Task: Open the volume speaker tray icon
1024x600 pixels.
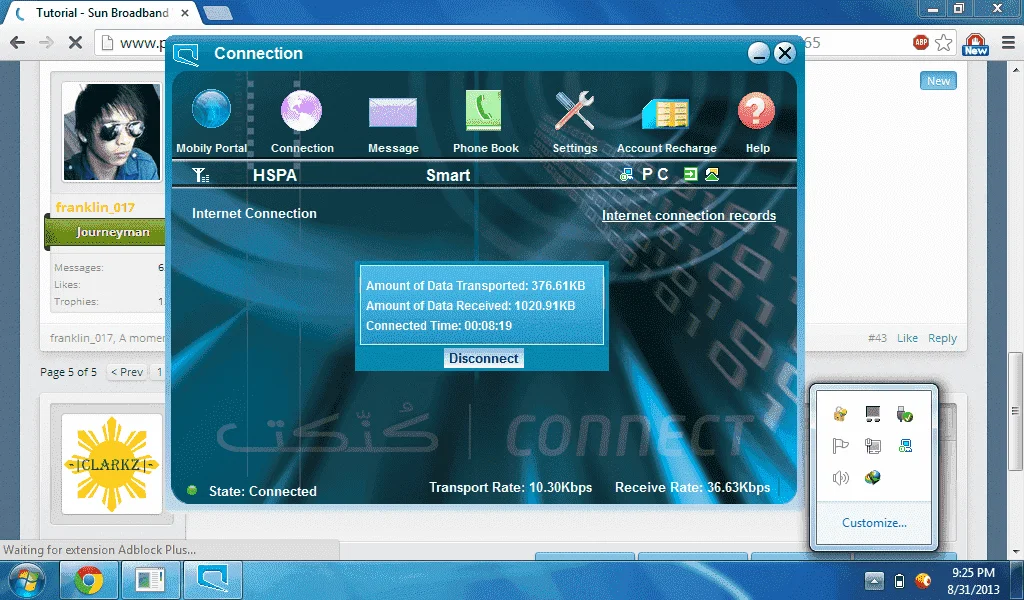Action: pos(840,478)
